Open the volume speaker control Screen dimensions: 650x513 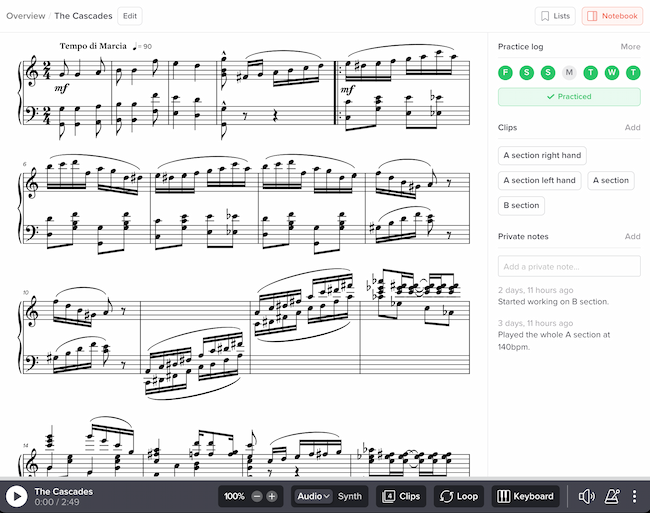(586, 496)
